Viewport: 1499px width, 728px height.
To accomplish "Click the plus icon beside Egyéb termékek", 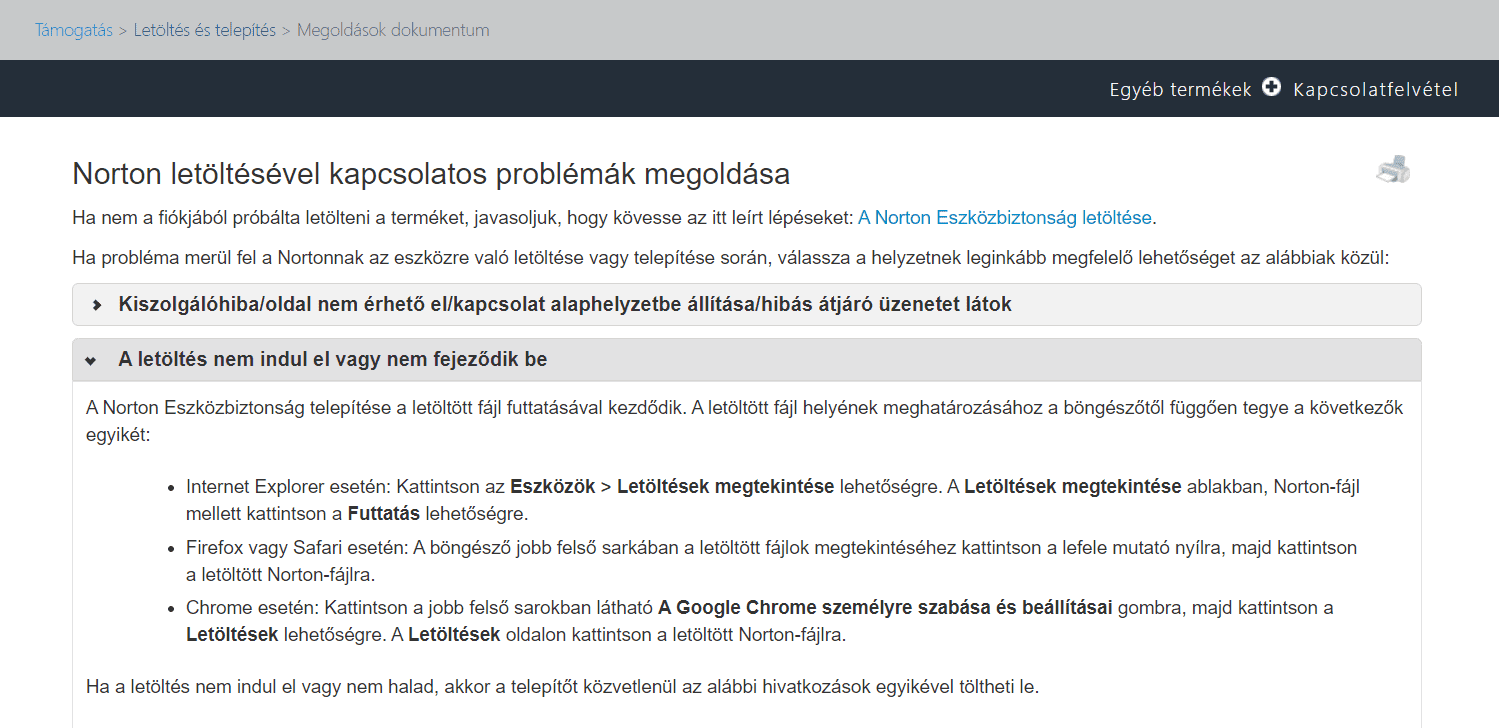I will pyautogui.click(x=1271, y=88).
